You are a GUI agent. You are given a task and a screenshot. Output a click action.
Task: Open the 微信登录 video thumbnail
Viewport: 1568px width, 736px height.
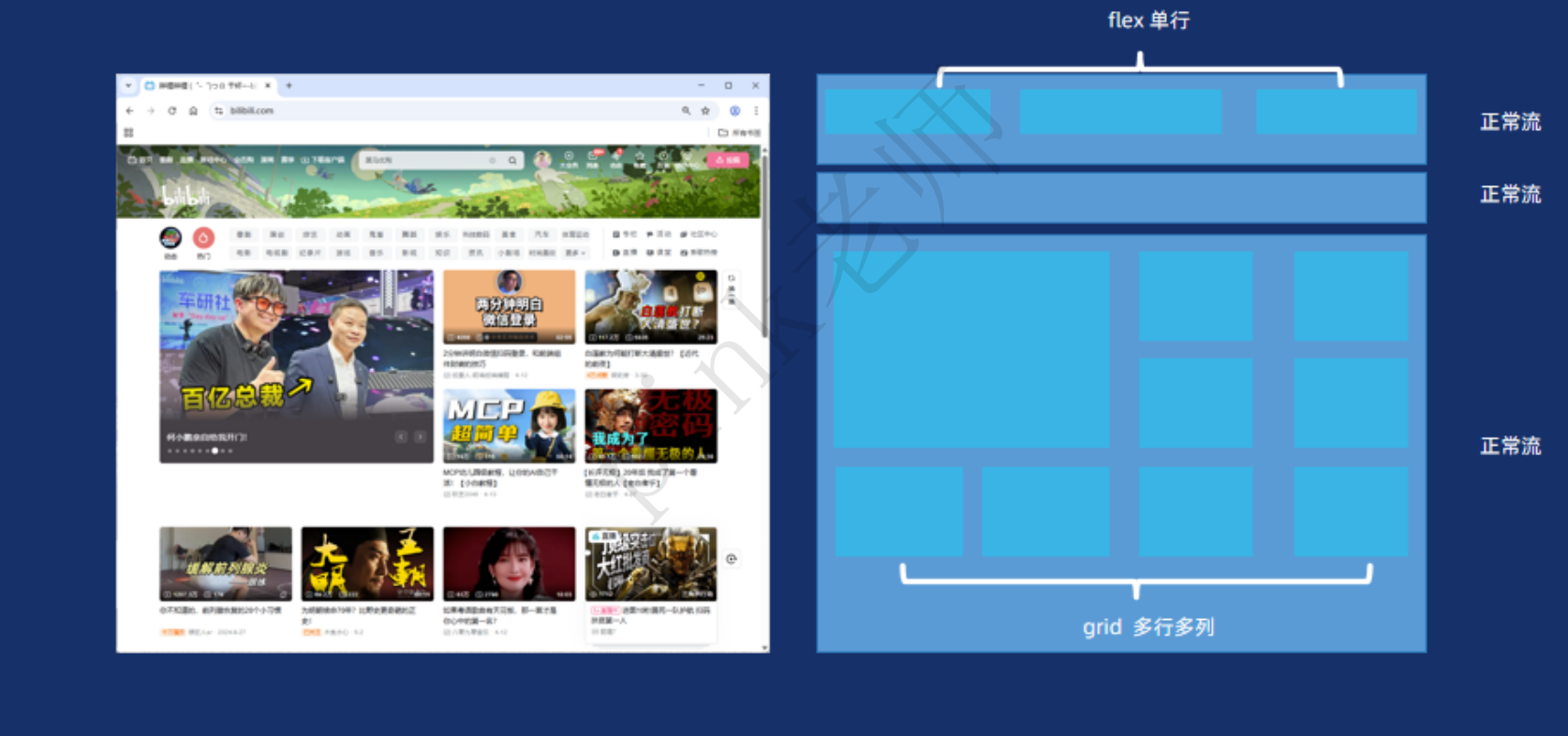tap(509, 306)
